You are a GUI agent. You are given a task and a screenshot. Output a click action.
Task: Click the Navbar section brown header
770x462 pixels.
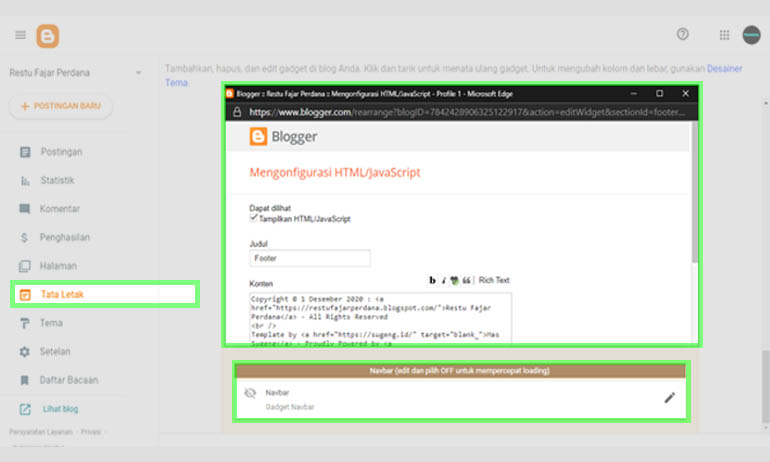point(460,371)
